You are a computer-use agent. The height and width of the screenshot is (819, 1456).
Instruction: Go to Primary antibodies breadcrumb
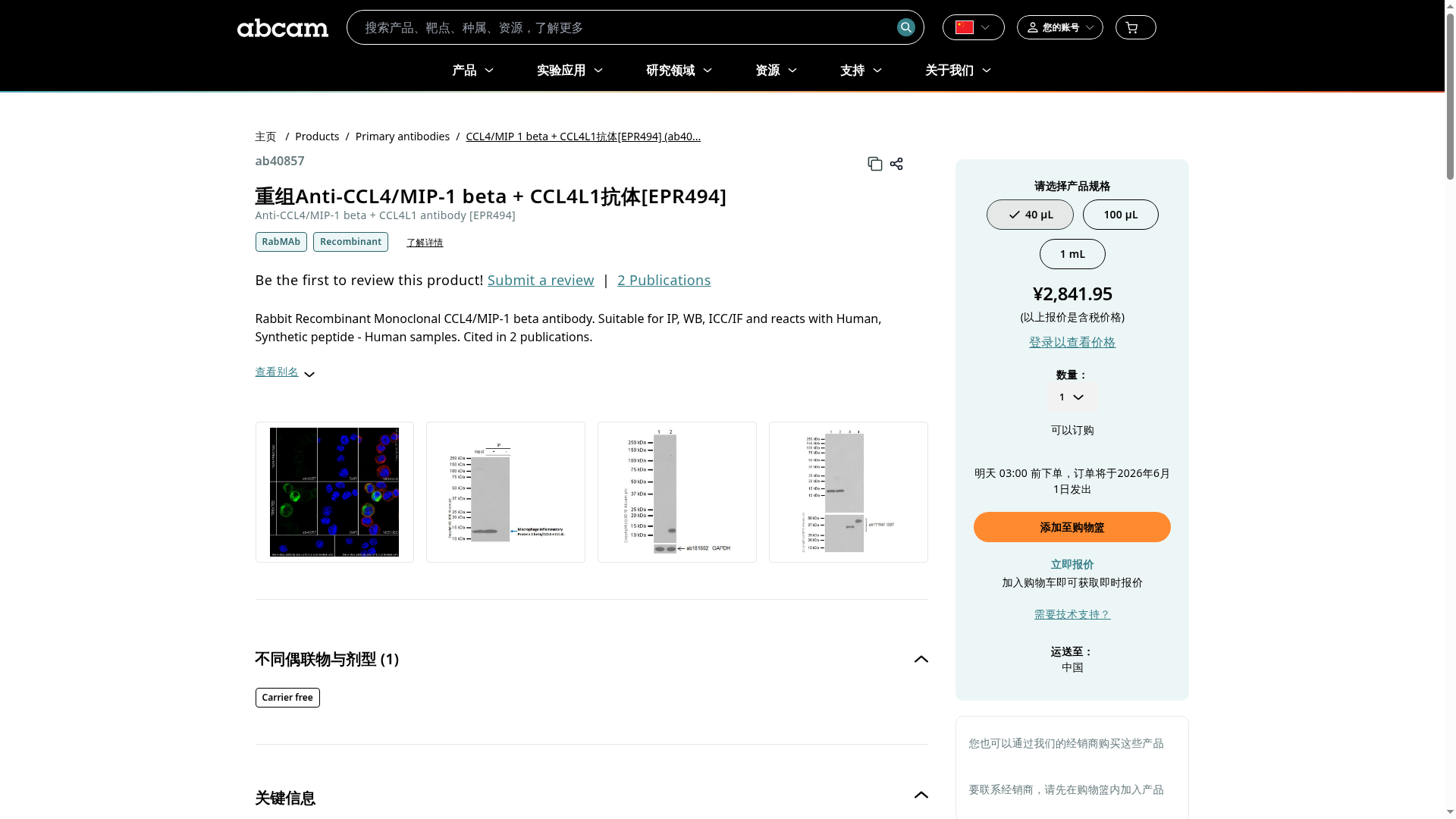click(403, 136)
